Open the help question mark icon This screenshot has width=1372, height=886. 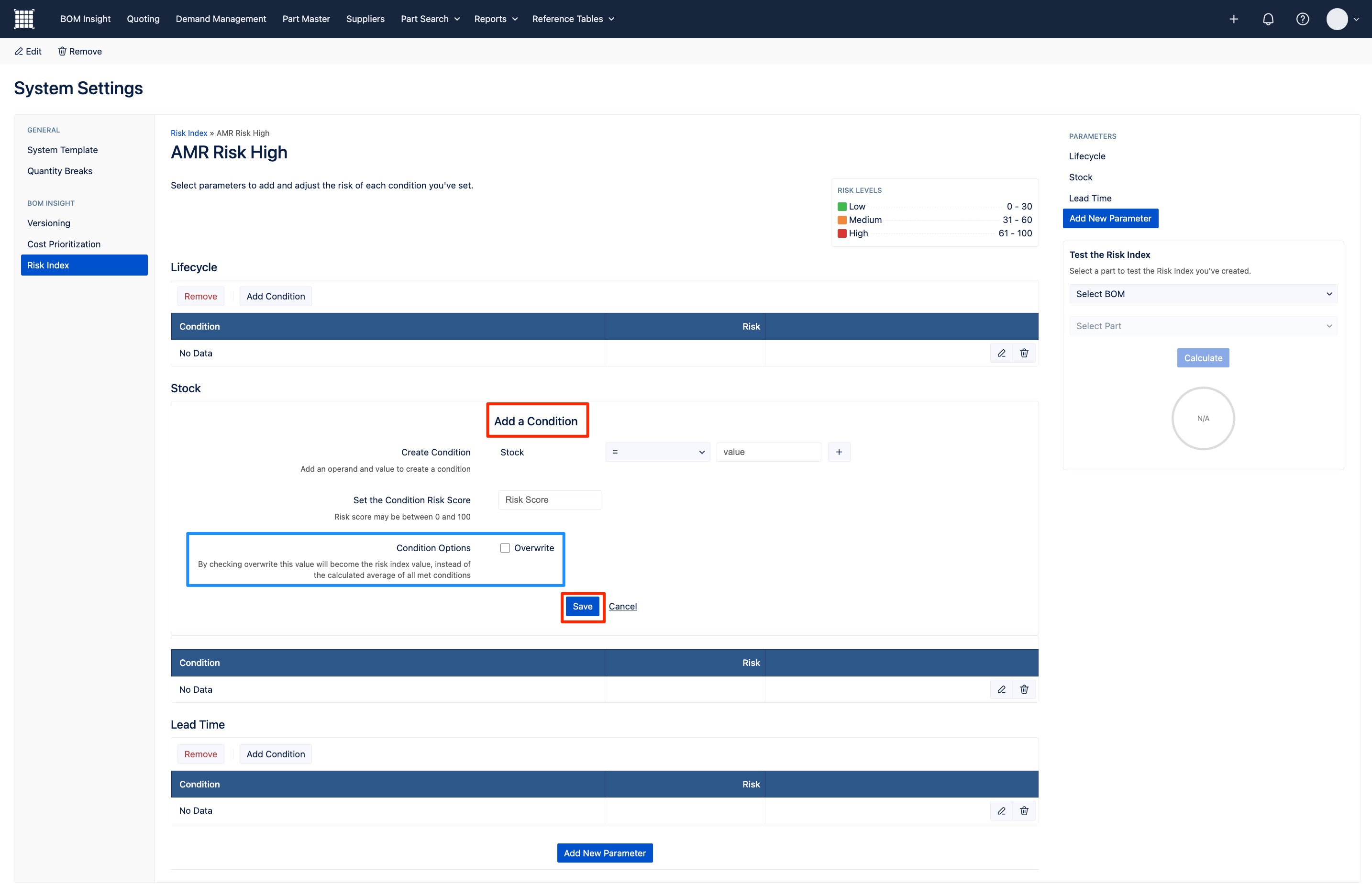point(1302,19)
